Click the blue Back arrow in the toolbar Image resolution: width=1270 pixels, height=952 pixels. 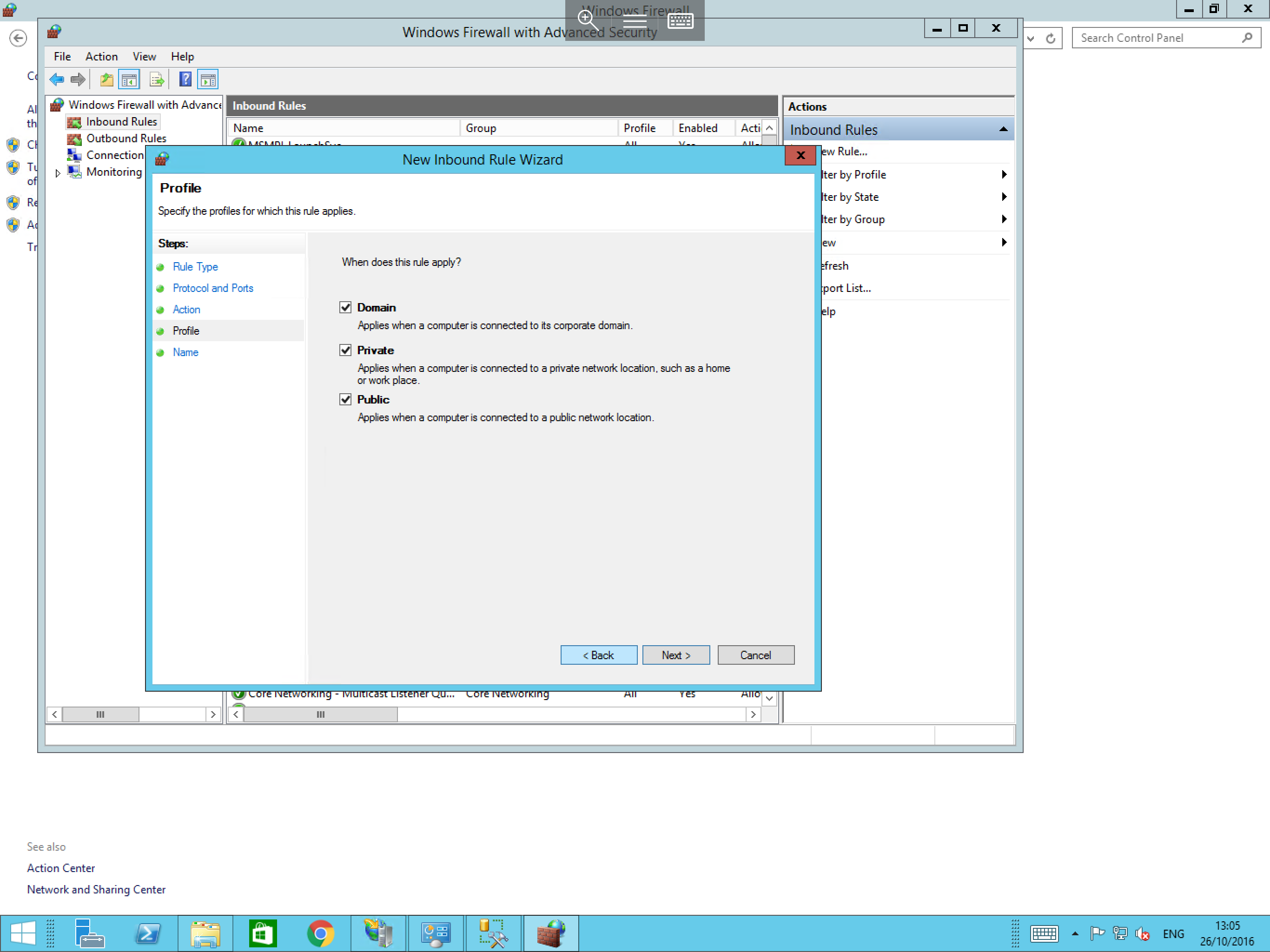pos(57,79)
